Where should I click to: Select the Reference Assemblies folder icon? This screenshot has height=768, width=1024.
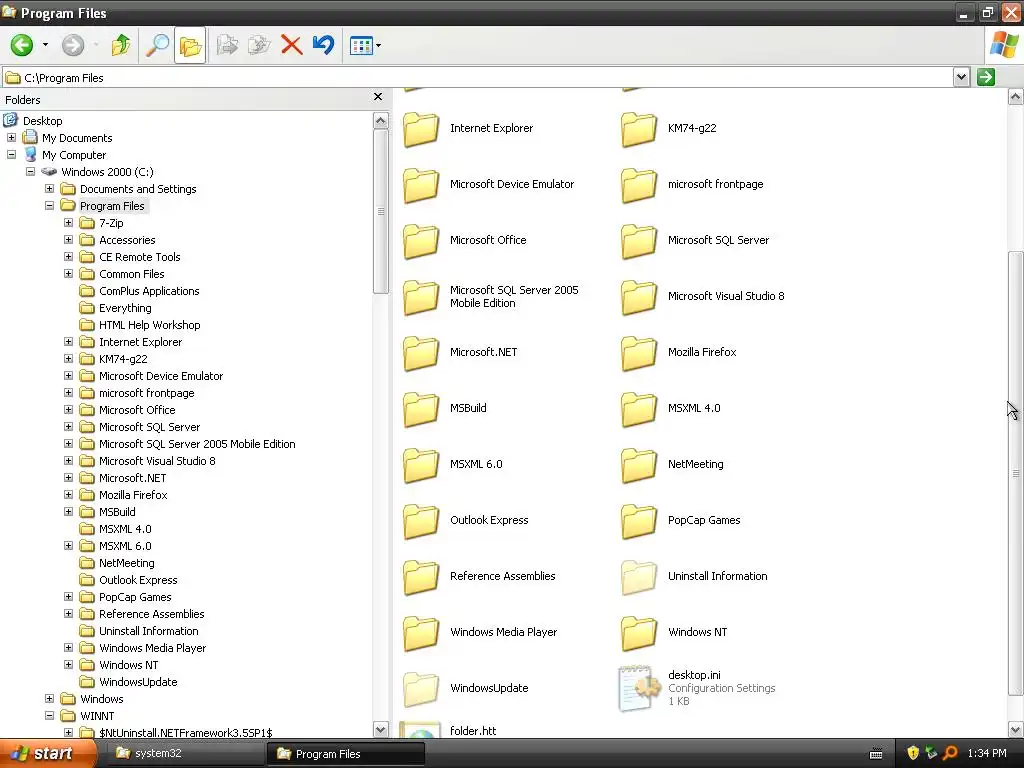pos(421,577)
